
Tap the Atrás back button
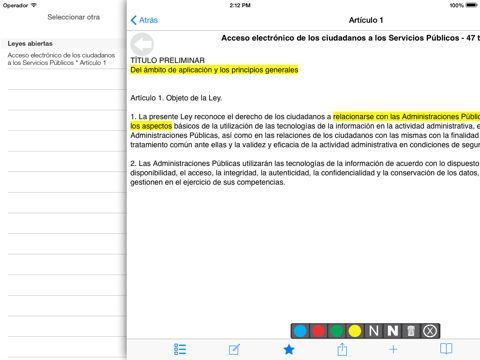[144, 20]
